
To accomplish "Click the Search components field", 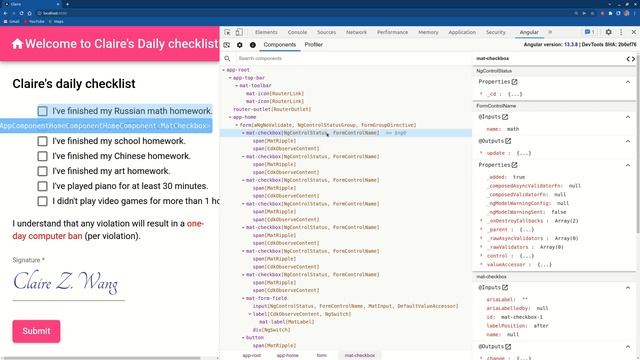I will click(353, 59).
